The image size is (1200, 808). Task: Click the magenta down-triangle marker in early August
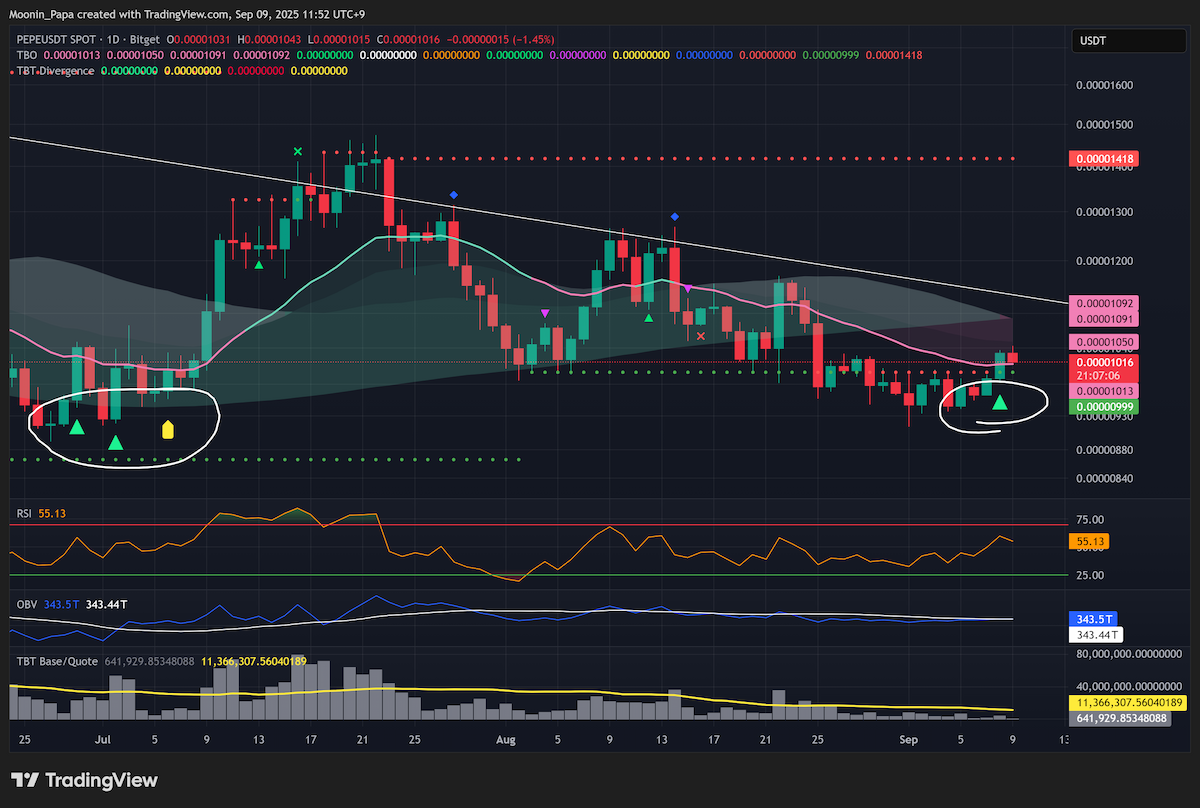pos(544,313)
